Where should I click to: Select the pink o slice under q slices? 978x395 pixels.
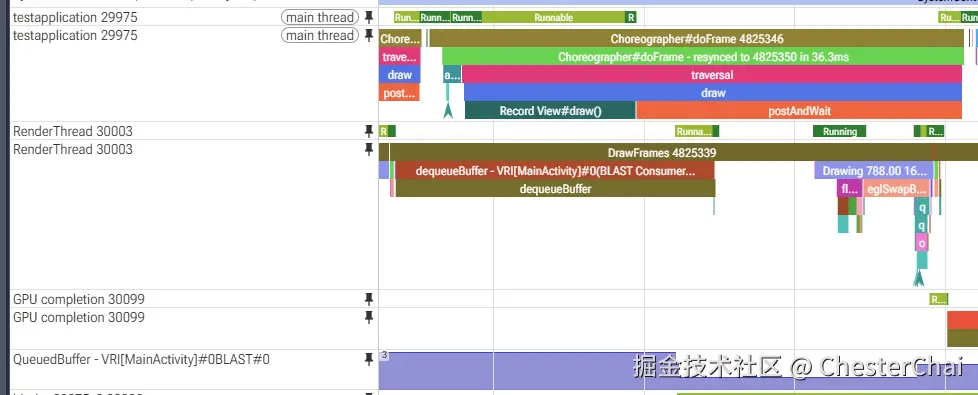pos(922,243)
